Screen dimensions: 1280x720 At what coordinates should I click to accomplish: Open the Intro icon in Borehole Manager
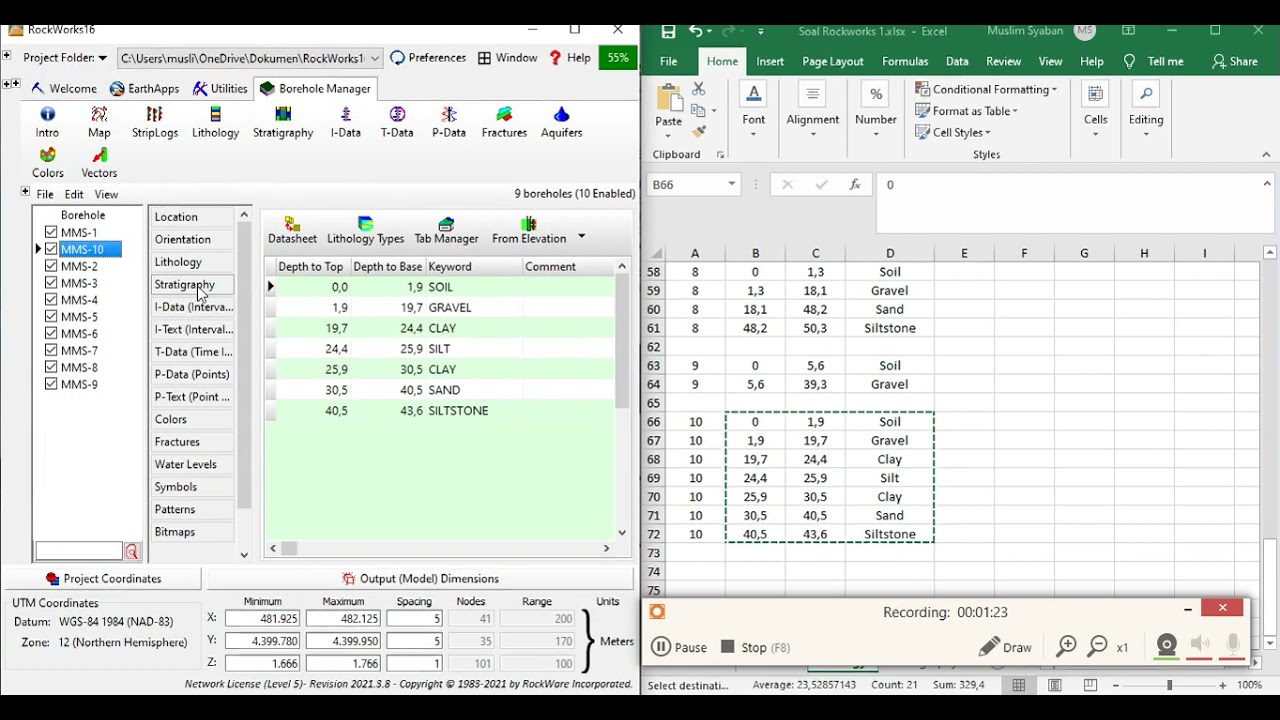pyautogui.click(x=47, y=122)
